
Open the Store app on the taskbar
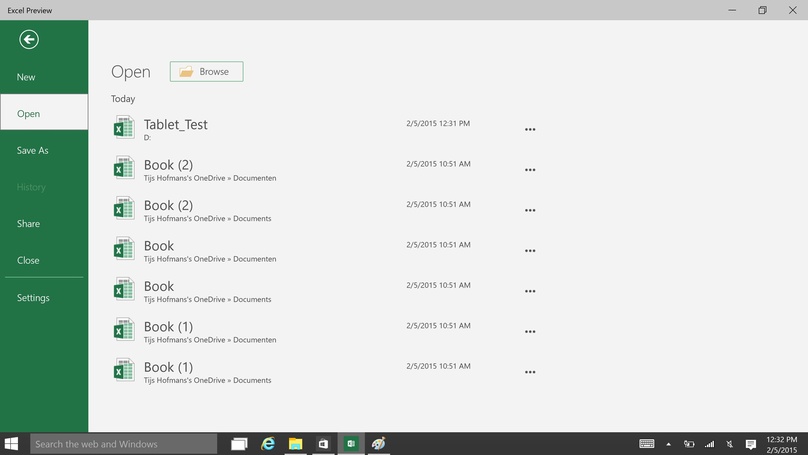[x=323, y=444]
